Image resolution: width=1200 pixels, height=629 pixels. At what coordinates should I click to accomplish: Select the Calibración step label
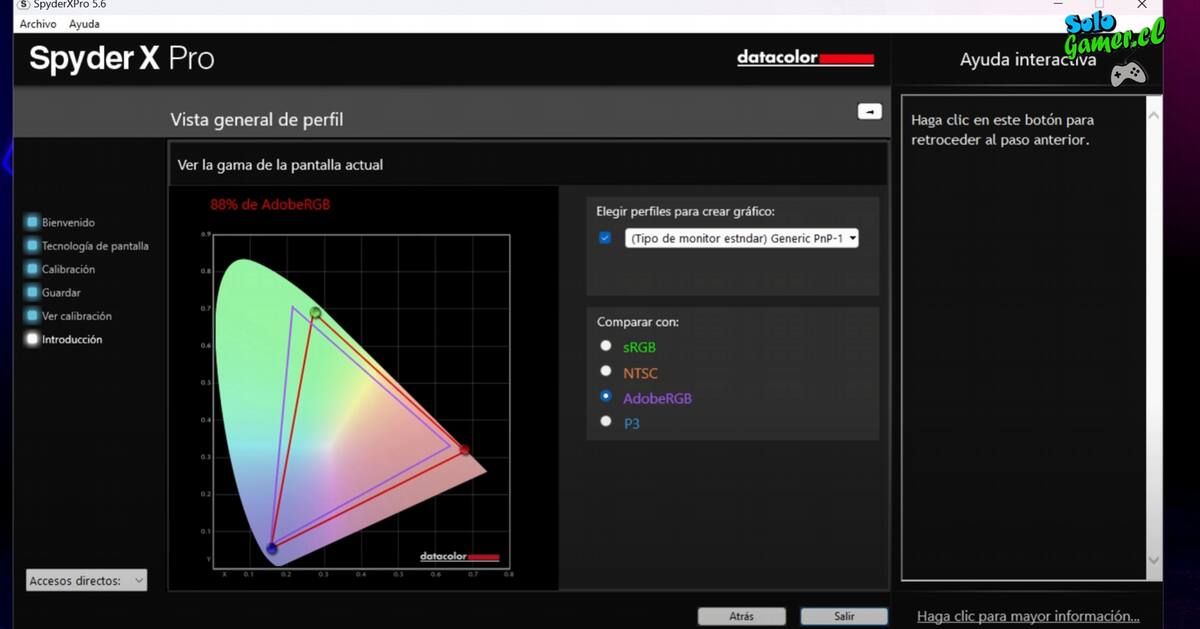[x=68, y=269]
